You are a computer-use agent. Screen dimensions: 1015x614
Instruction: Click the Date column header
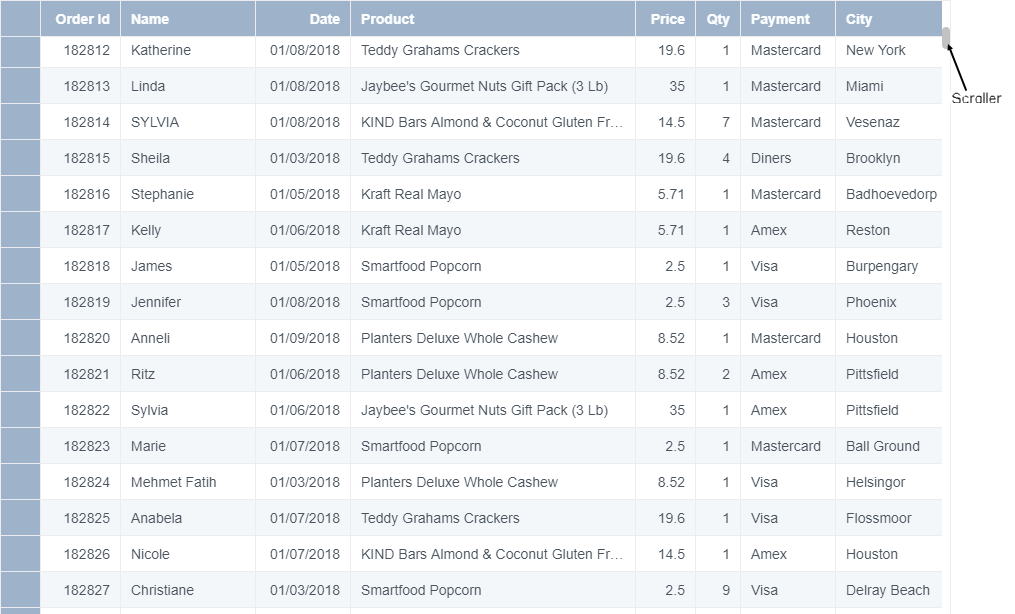pyautogui.click(x=303, y=19)
